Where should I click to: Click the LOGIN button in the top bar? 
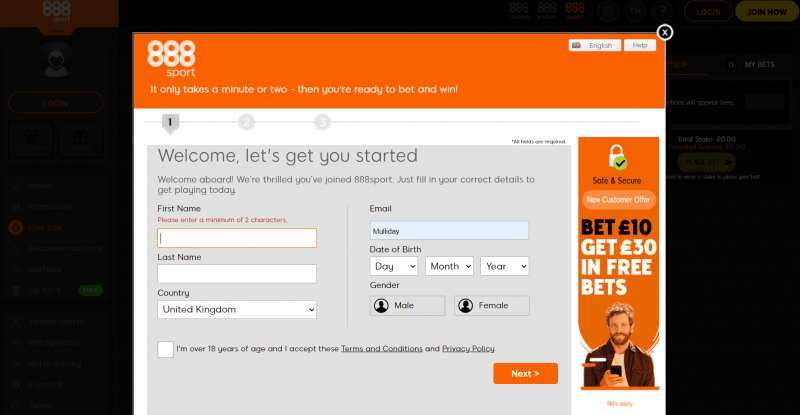708,12
